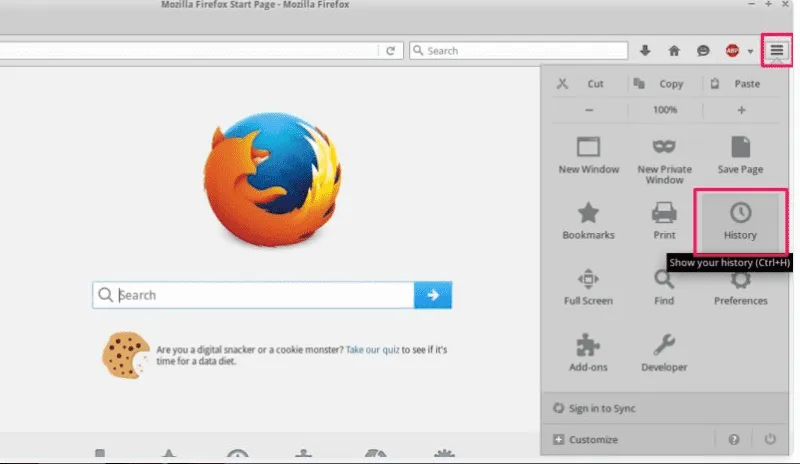Click Sign in to Sync

602,408
